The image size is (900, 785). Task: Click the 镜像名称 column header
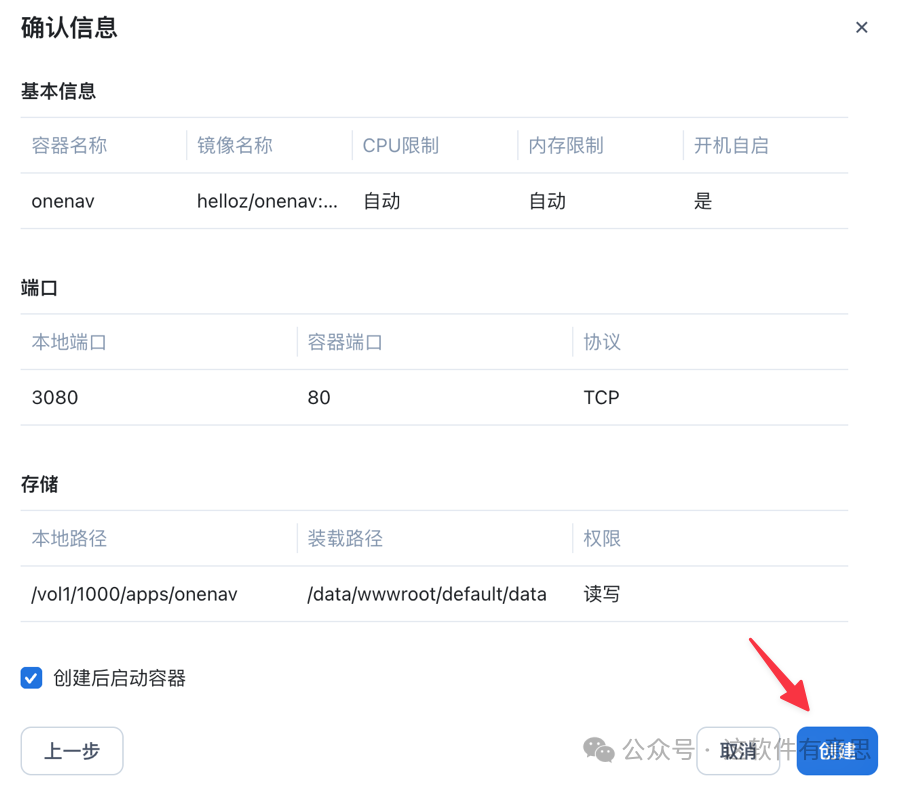tap(235, 146)
